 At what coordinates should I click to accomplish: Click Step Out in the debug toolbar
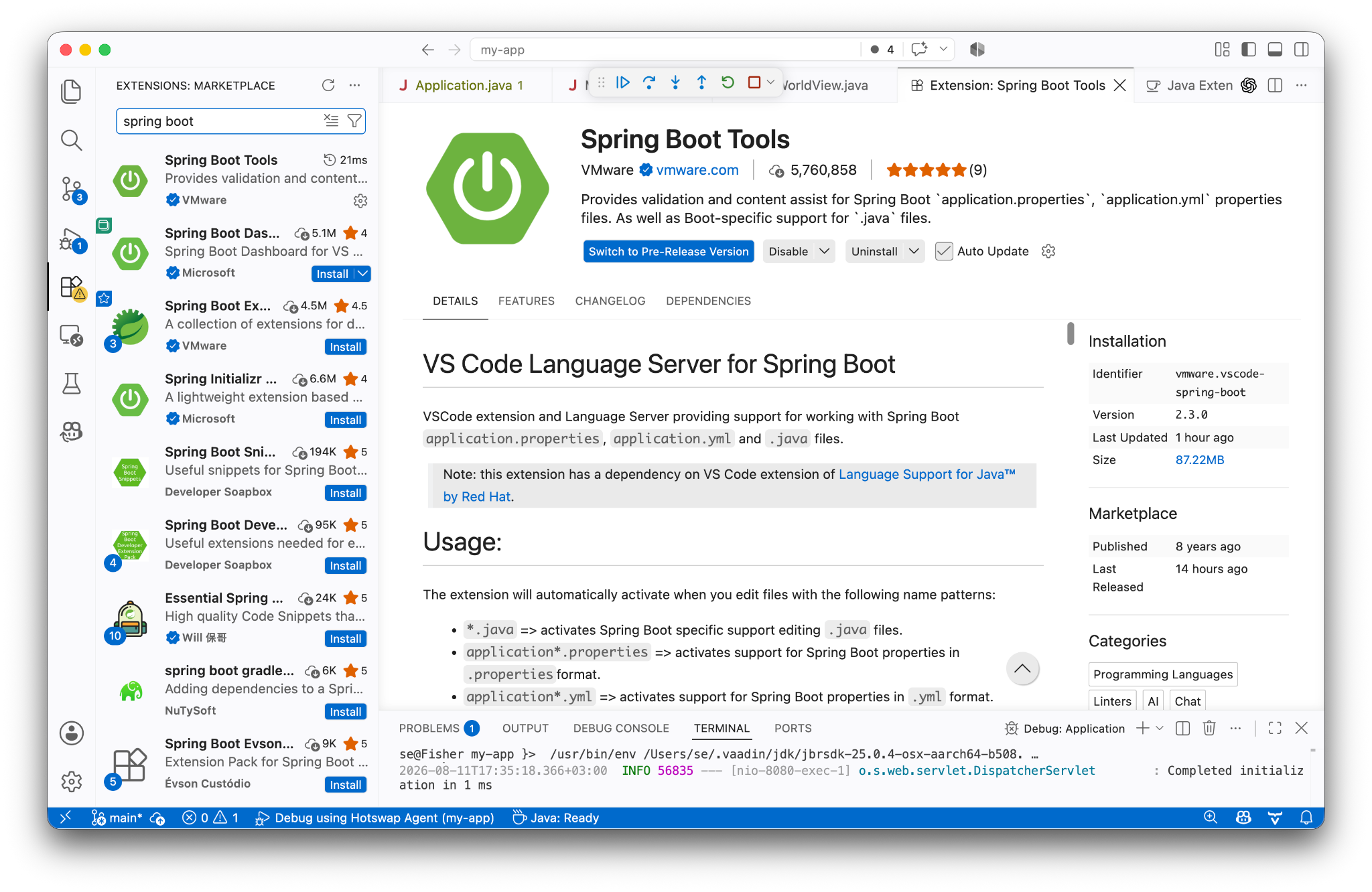coord(701,82)
